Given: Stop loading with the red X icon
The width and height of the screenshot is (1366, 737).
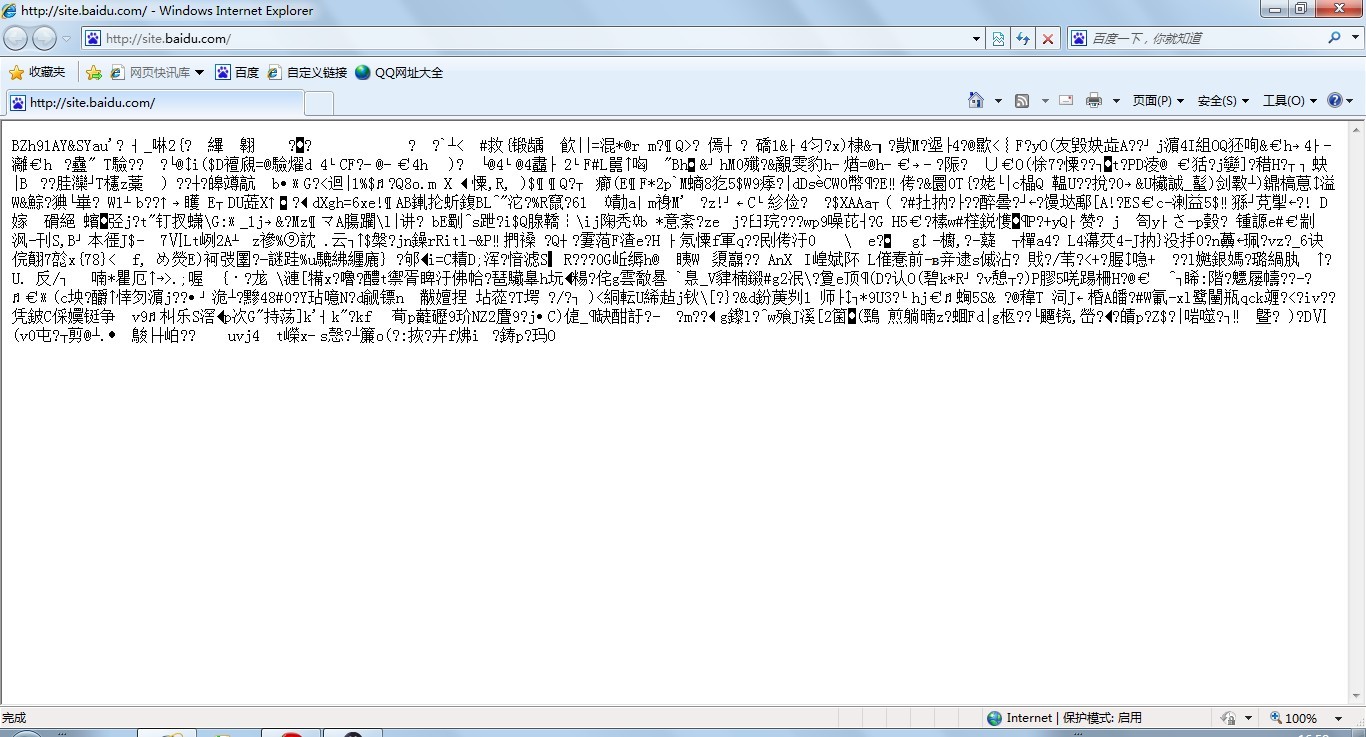Looking at the screenshot, I should click(x=1047, y=39).
